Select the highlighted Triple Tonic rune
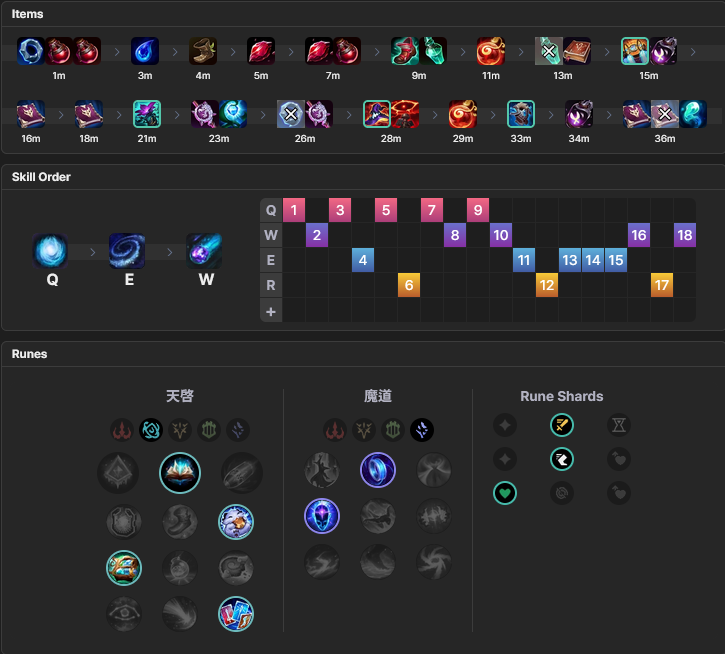The image size is (725, 654). [124, 568]
